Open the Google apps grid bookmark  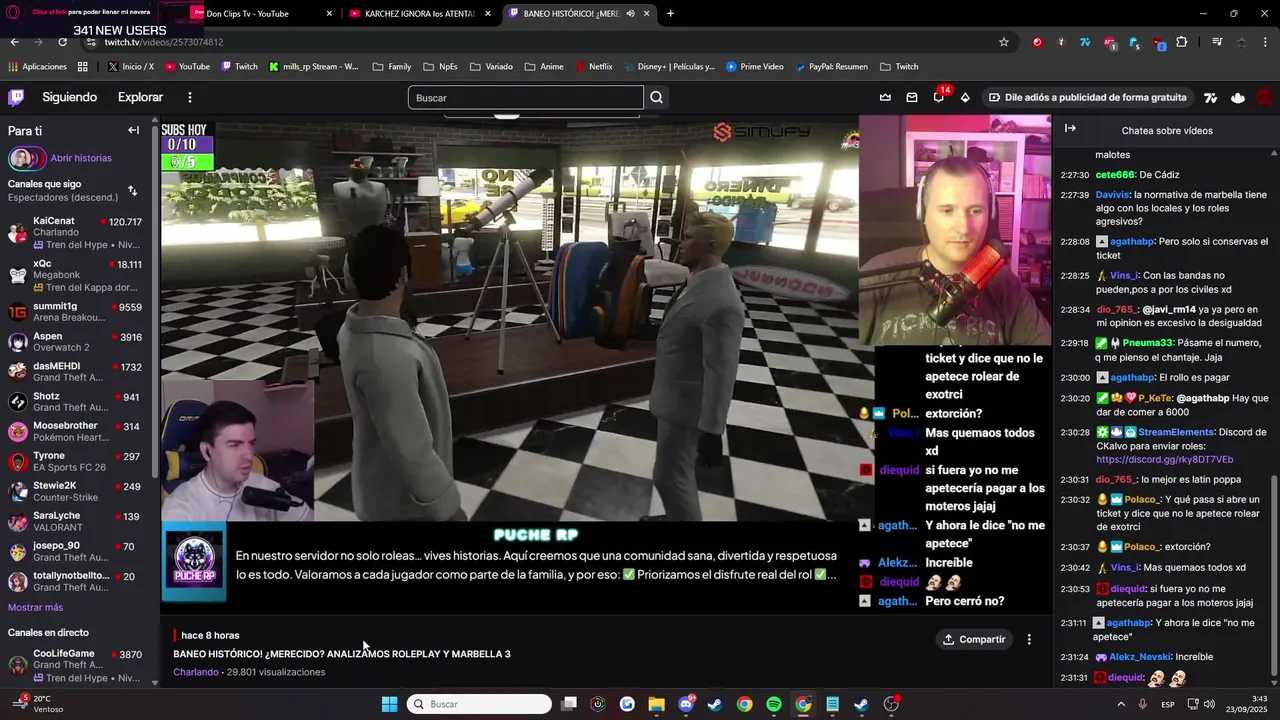(82, 67)
